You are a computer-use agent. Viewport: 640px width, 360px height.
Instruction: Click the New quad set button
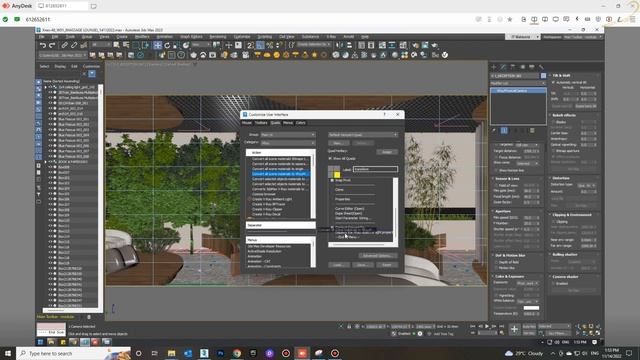tap(338, 143)
